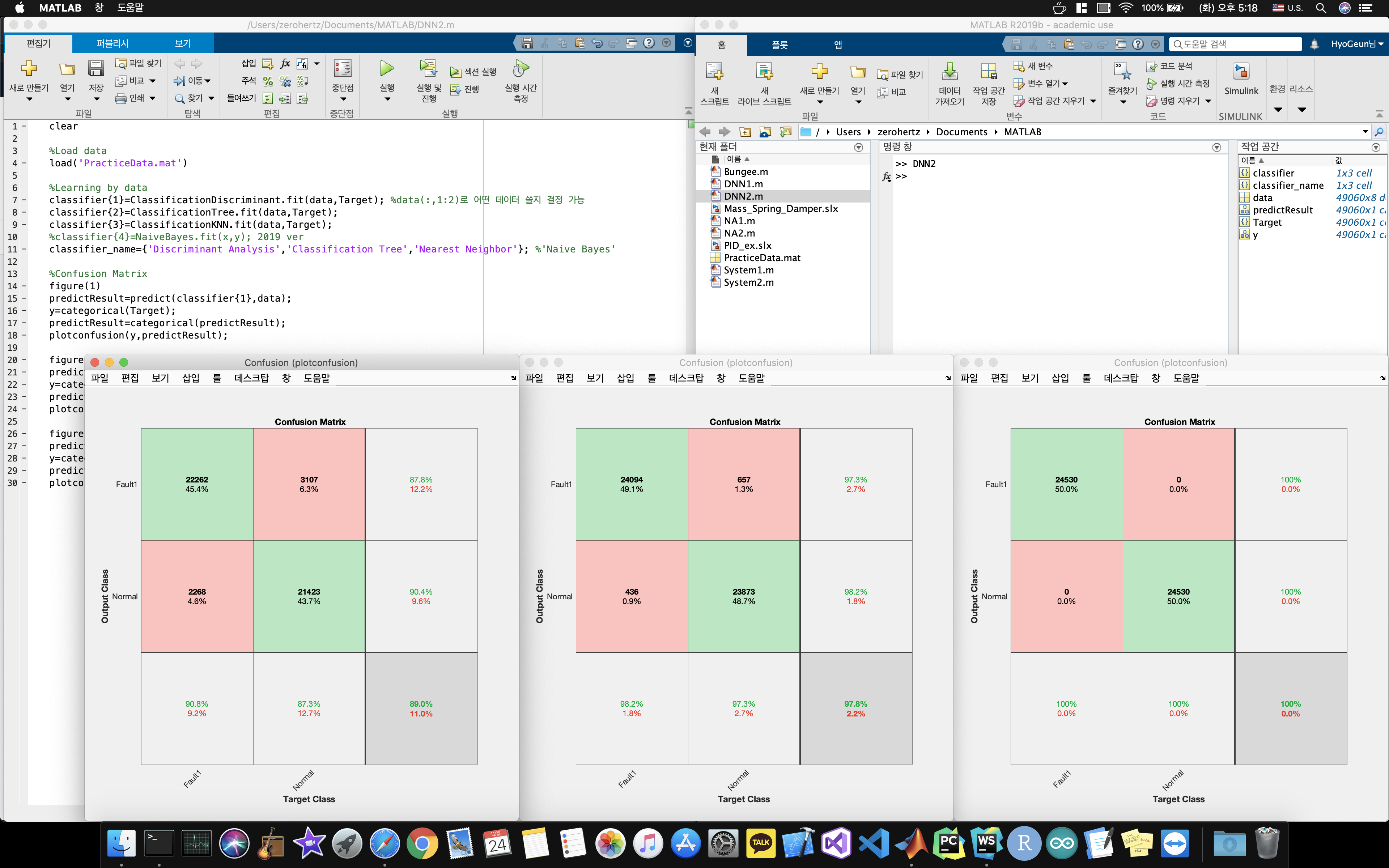Switch to the Publish (퍼블리시) tab

coord(112,44)
